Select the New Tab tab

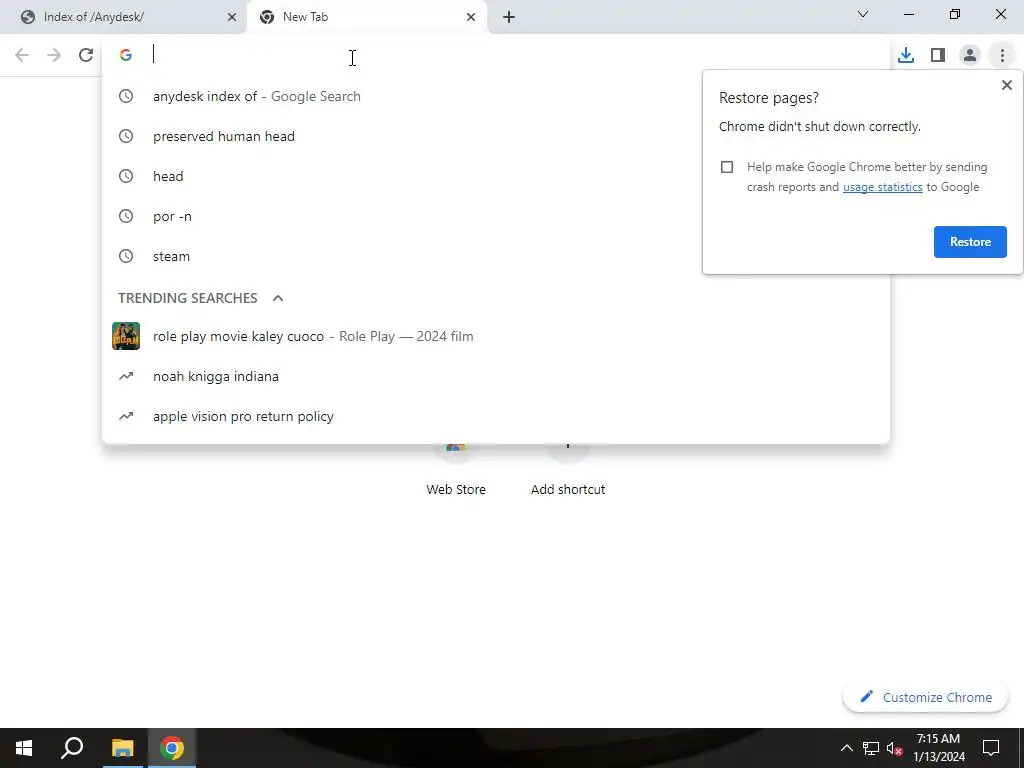pos(366,17)
